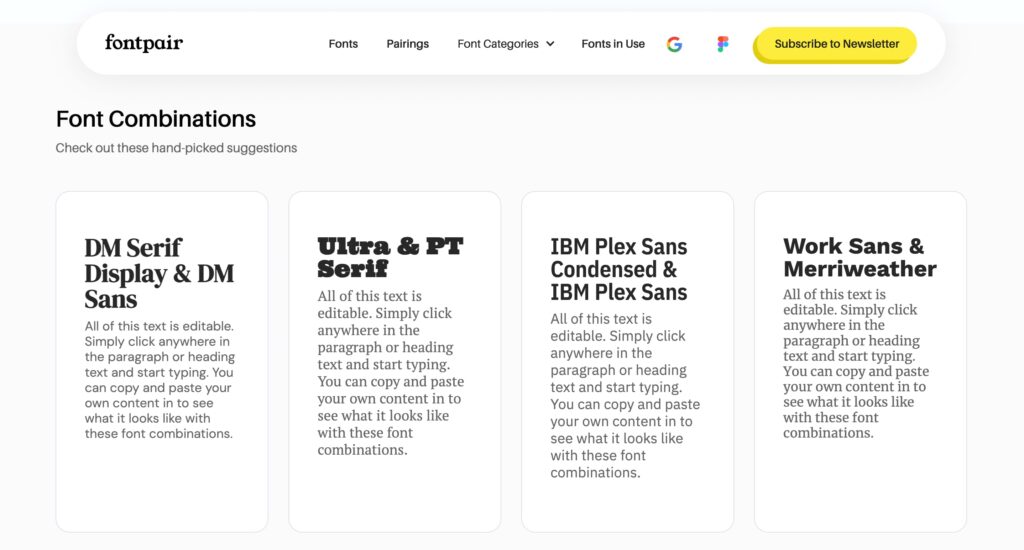Edit IBM Plex Sans Condensed heading
The image size is (1024, 550).
pyautogui.click(x=618, y=269)
